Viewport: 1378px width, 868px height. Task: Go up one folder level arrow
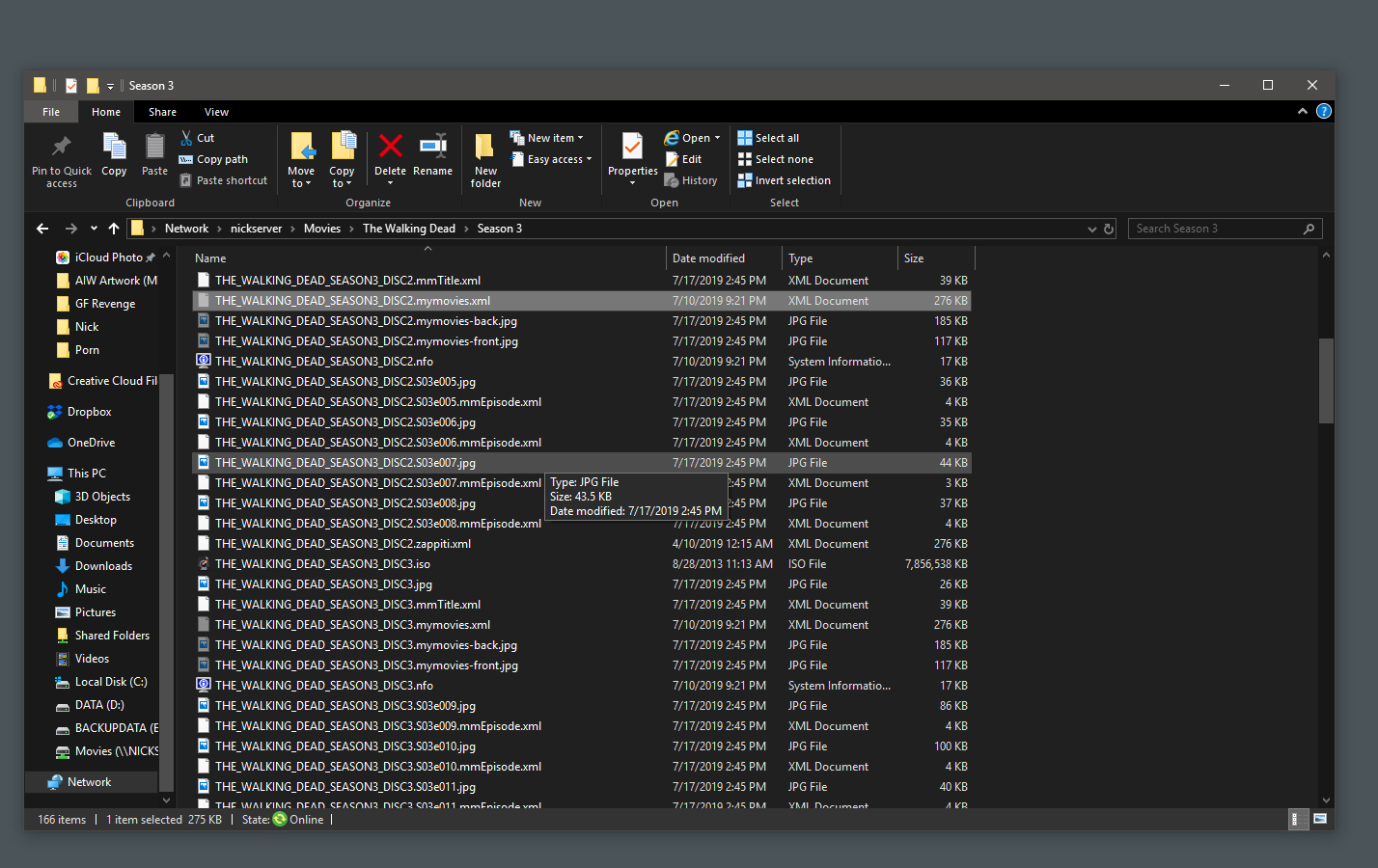tap(114, 229)
